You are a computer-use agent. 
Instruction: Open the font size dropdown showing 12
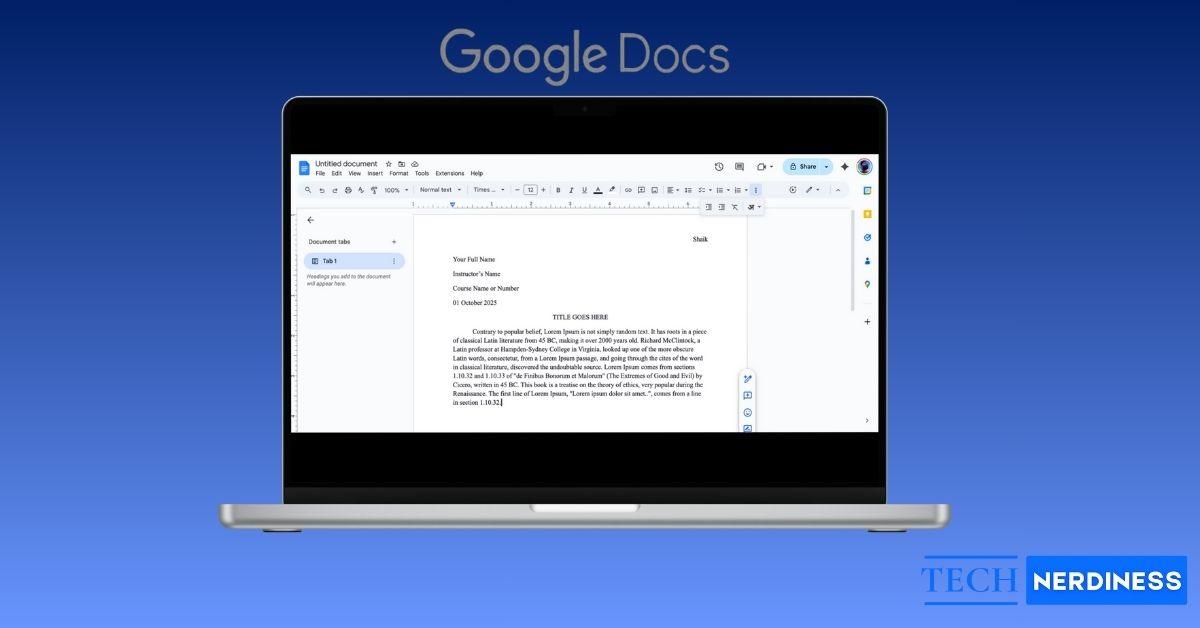coord(531,190)
